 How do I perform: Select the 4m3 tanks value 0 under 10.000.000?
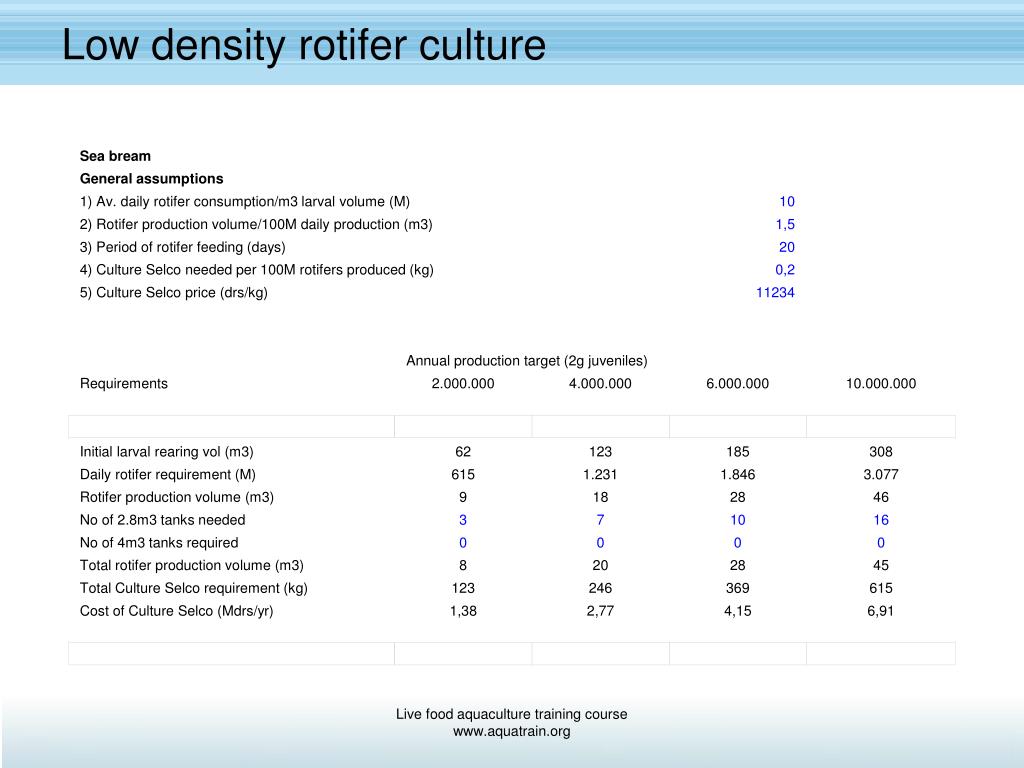[881, 543]
